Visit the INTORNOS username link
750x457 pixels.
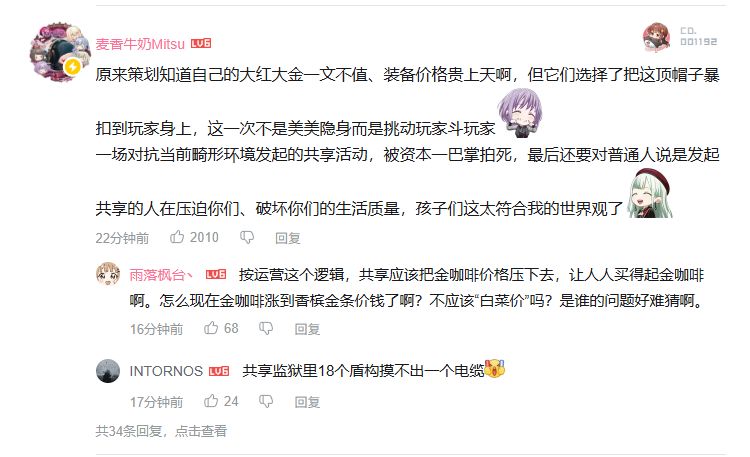[x=166, y=371]
